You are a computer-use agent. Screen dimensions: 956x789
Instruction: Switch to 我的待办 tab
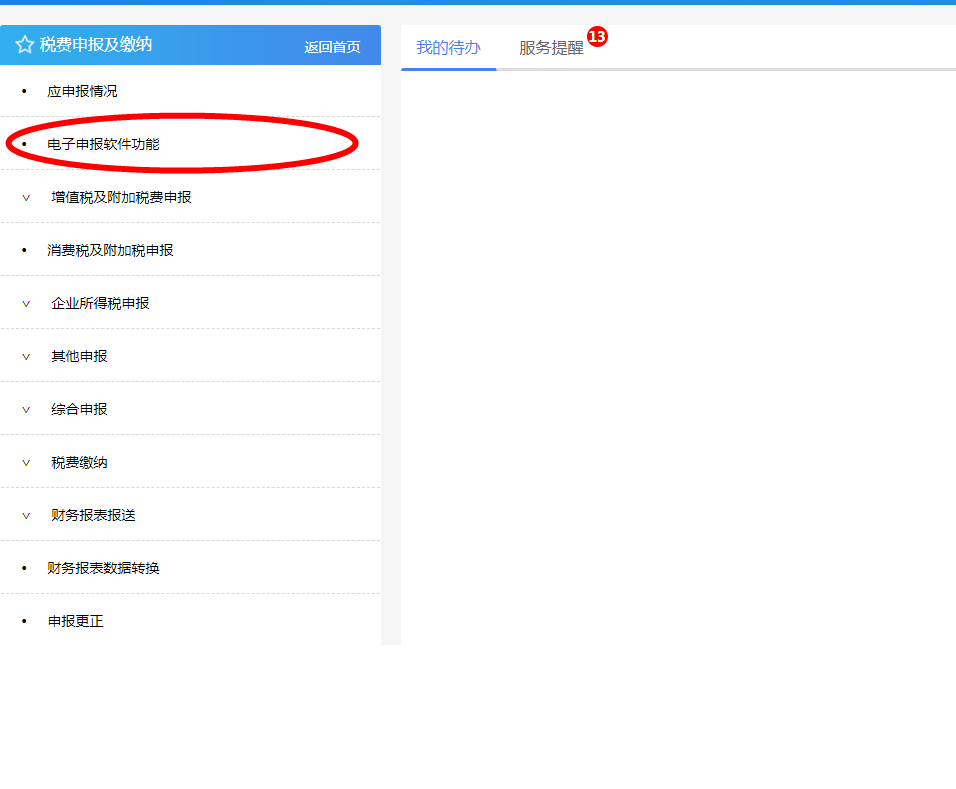click(448, 48)
